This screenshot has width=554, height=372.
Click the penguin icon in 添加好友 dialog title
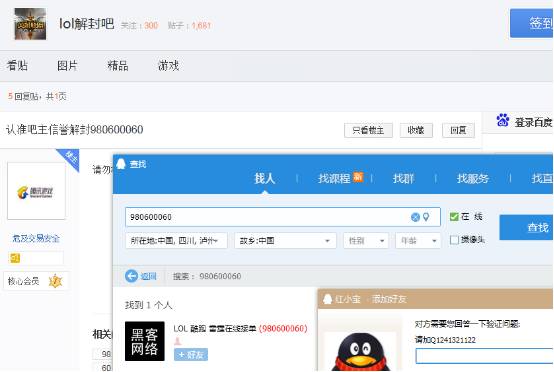point(328,299)
